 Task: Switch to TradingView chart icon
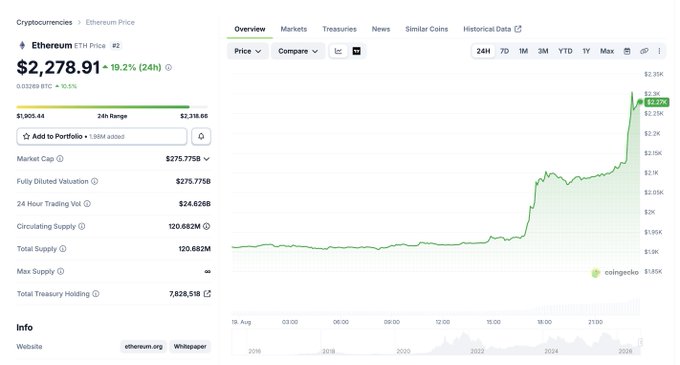click(356, 51)
